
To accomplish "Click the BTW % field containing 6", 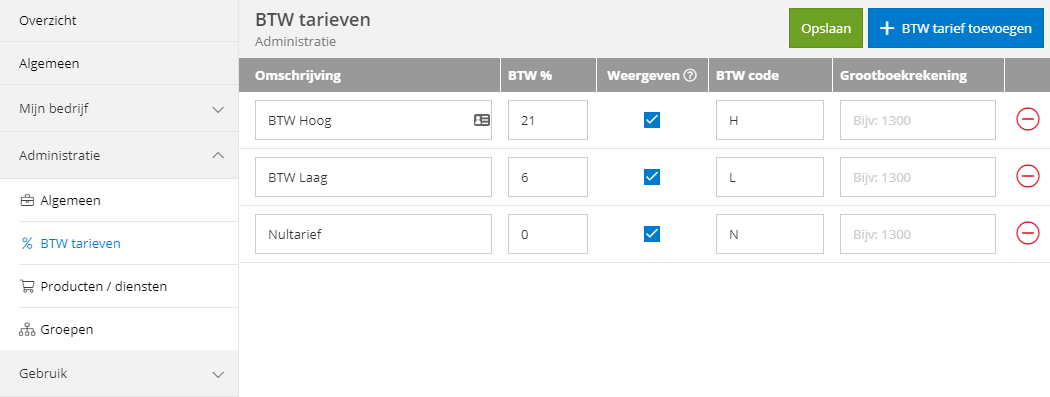I will click(548, 177).
